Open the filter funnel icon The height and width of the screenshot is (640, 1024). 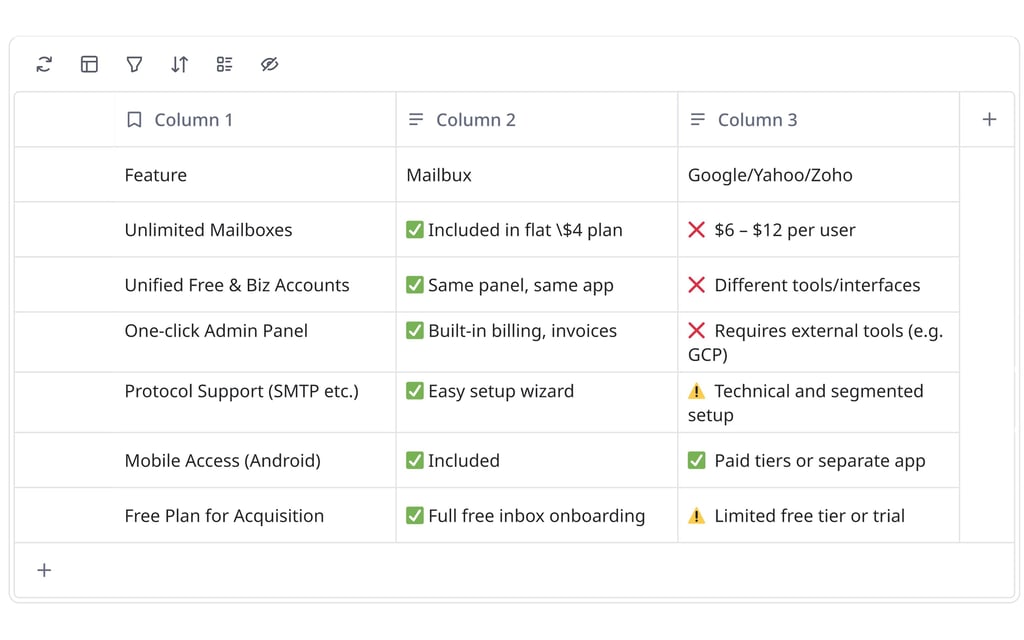(135, 64)
